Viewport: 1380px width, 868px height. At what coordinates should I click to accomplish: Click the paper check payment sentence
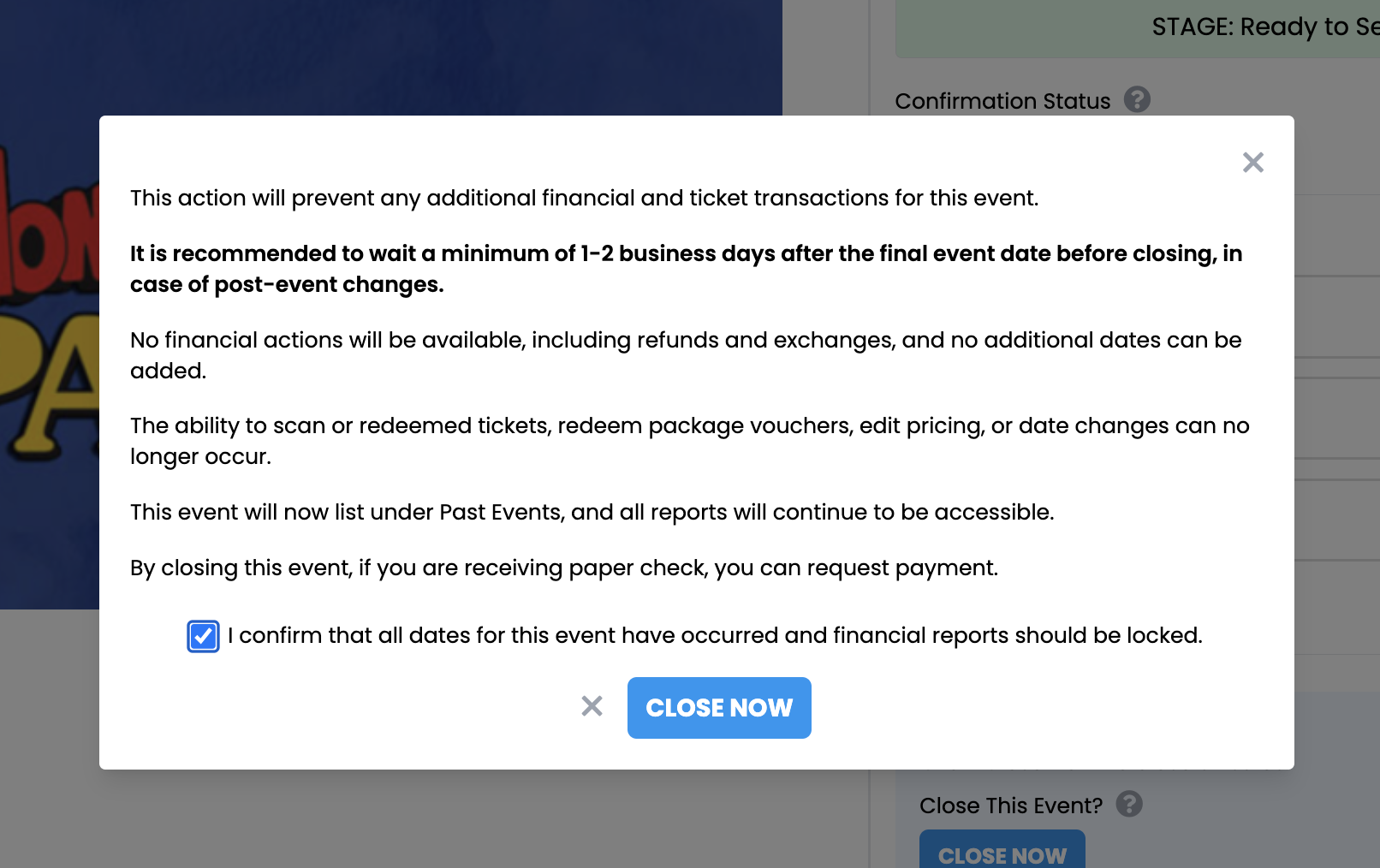[x=564, y=568]
